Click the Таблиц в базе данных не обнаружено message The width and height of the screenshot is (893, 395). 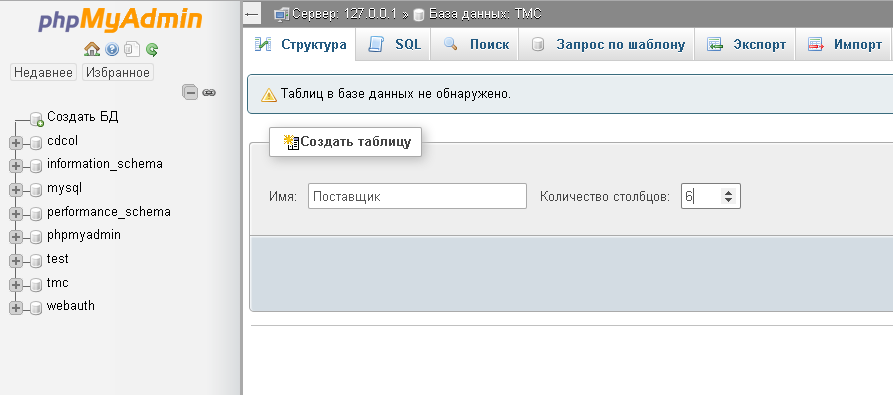pyautogui.click(x=396, y=94)
